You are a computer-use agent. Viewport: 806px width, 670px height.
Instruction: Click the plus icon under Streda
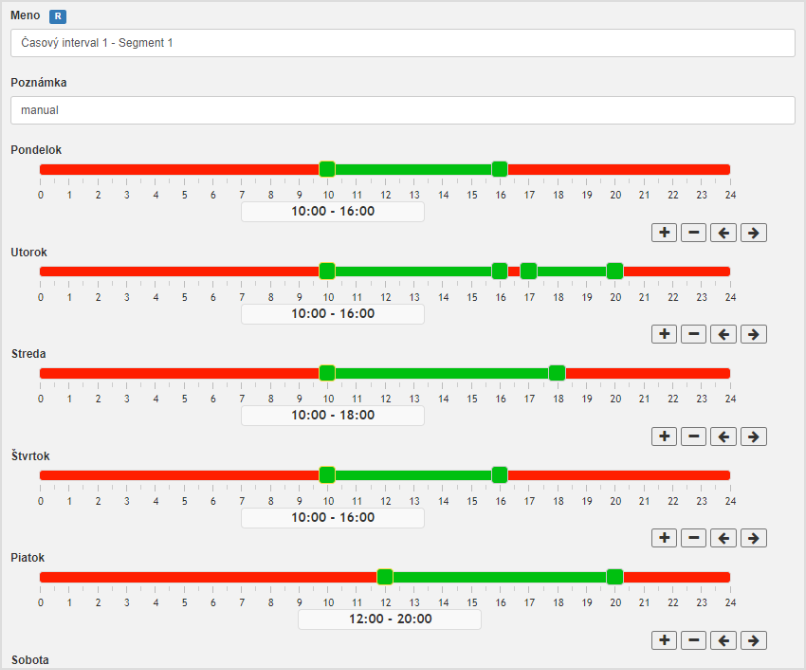664,437
